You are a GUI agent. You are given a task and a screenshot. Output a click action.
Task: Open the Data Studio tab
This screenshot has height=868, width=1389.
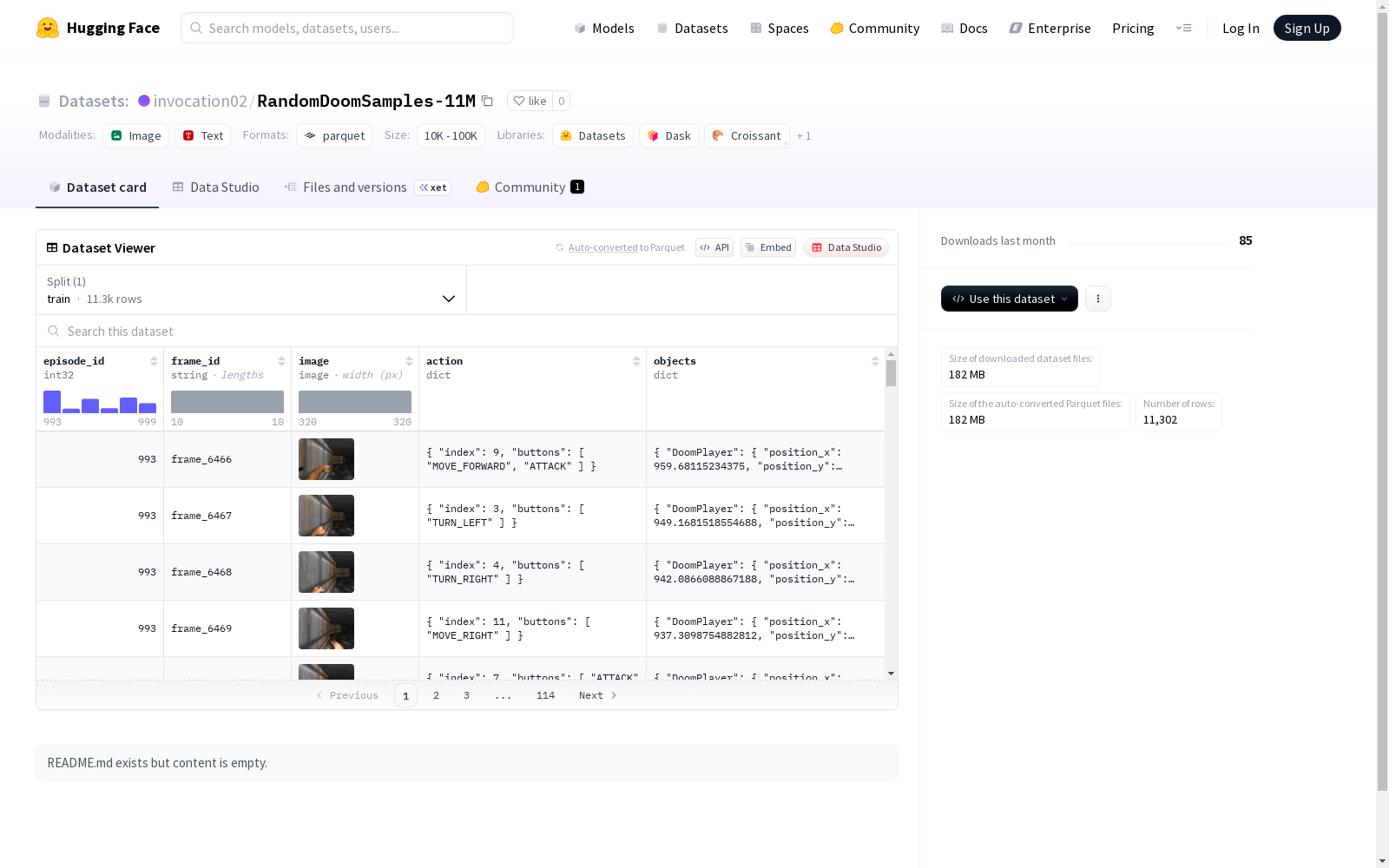click(216, 187)
